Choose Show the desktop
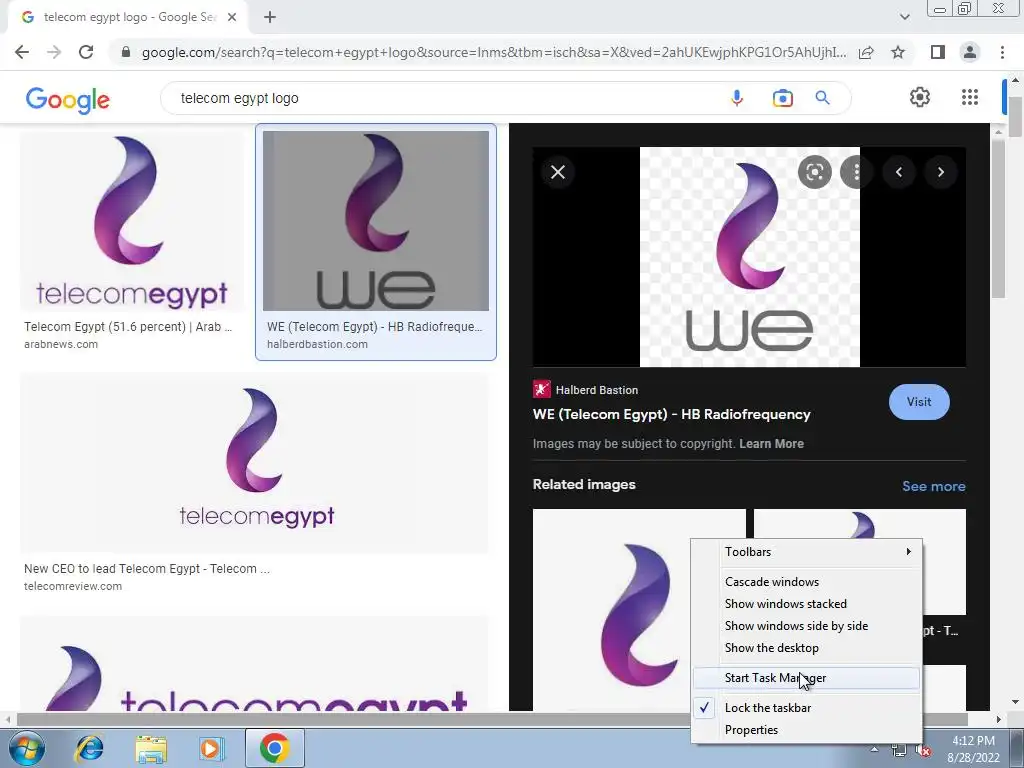Screen dimensions: 1024x768 coord(807,648)
